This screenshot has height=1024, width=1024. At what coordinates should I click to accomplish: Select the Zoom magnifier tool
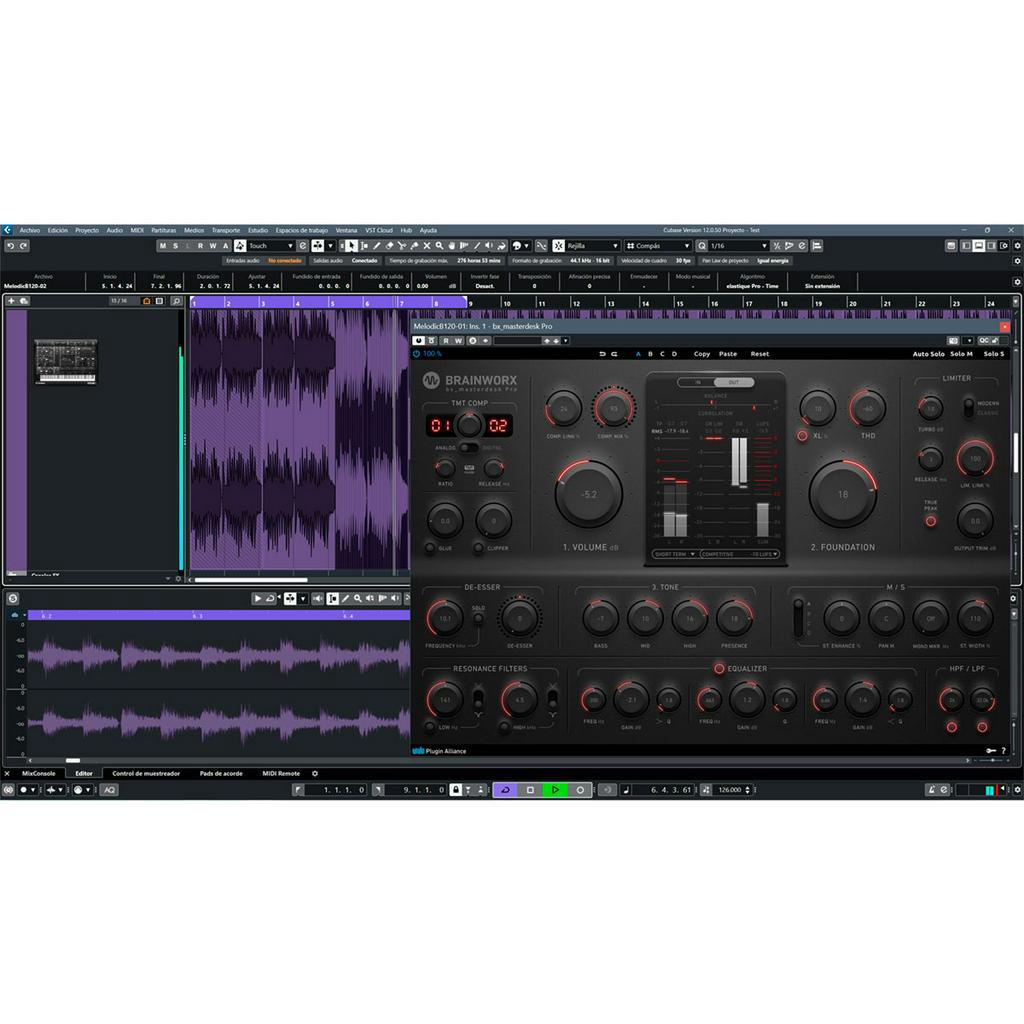(439, 246)
